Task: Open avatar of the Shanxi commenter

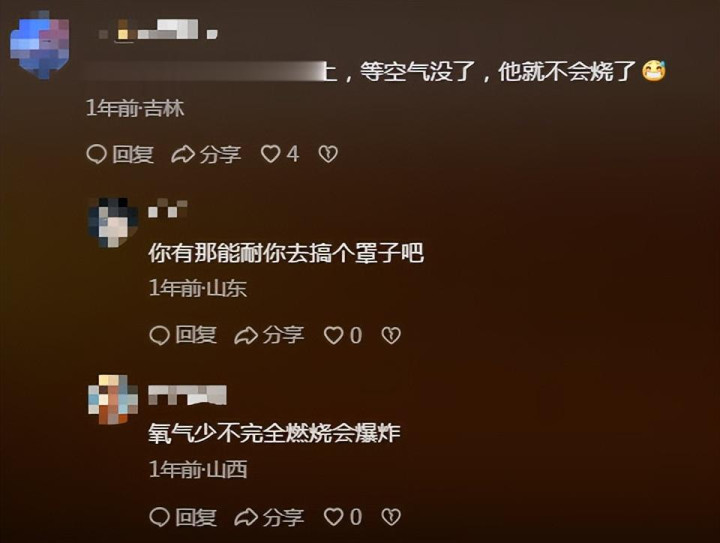Action: point(113,400)
